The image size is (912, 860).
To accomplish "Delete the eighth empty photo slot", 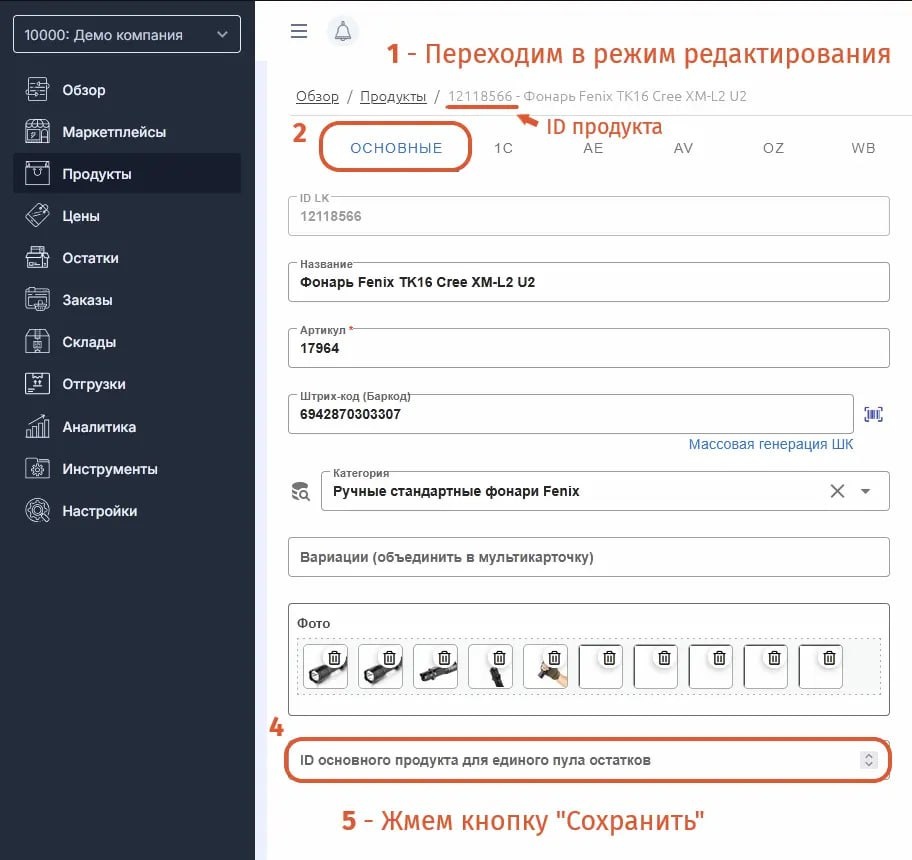I will coord(719,658).
